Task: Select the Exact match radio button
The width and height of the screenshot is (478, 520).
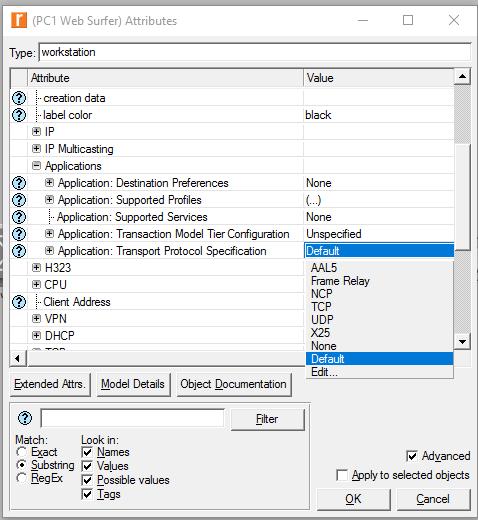Action: [x=21, y=452]
